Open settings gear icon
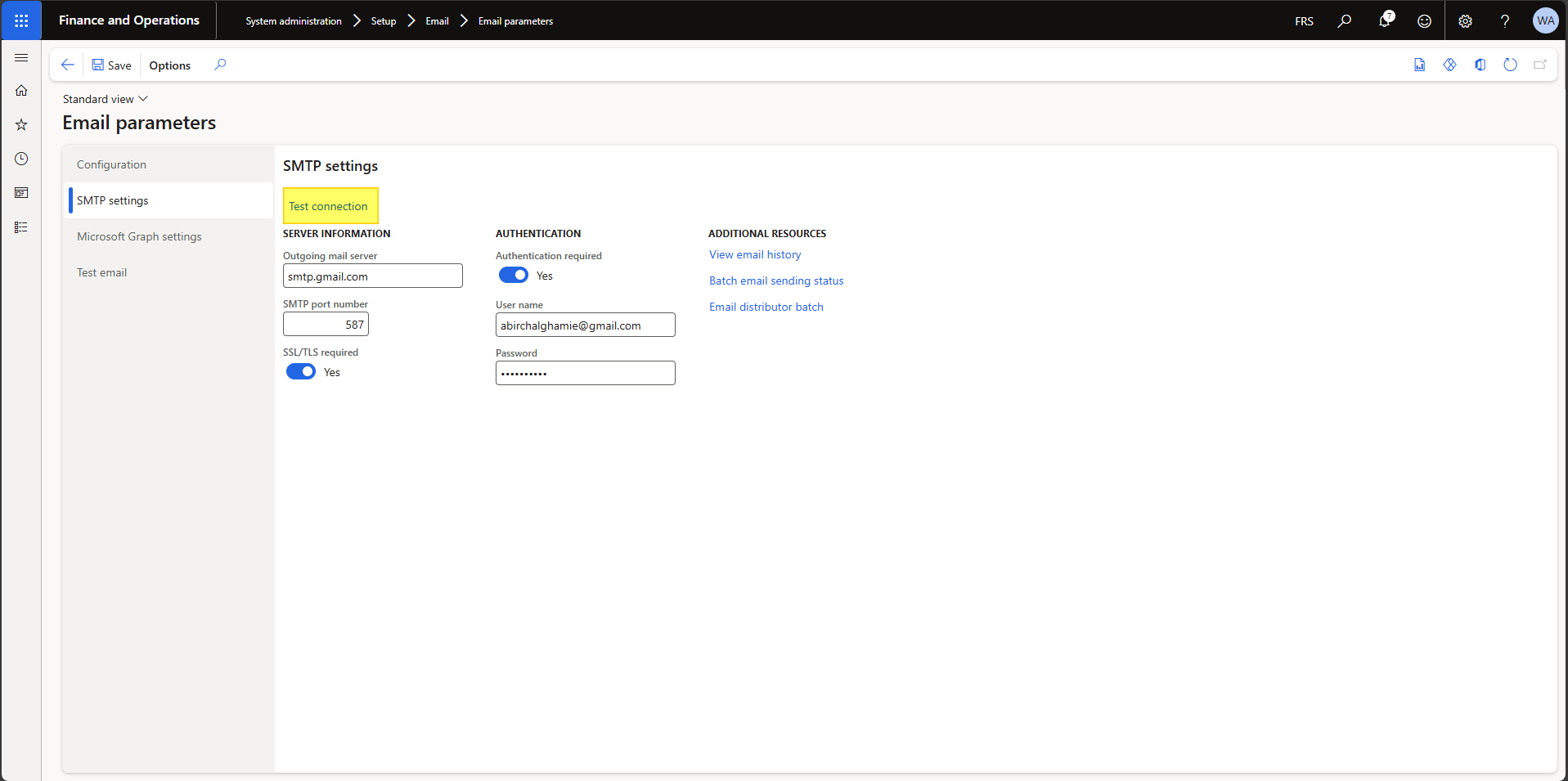1568x781 pixels. (1465, 21)
